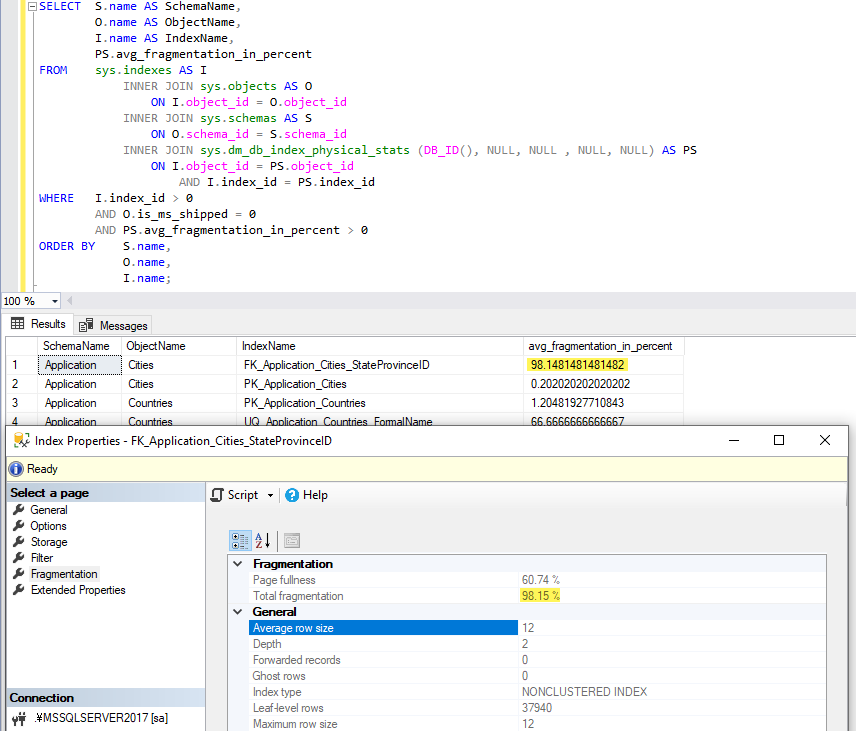Image resolution: width=856 pixels, height=731 pixels.
Task: Collapse the General section in property grid
Action: (x=238, y=612)
